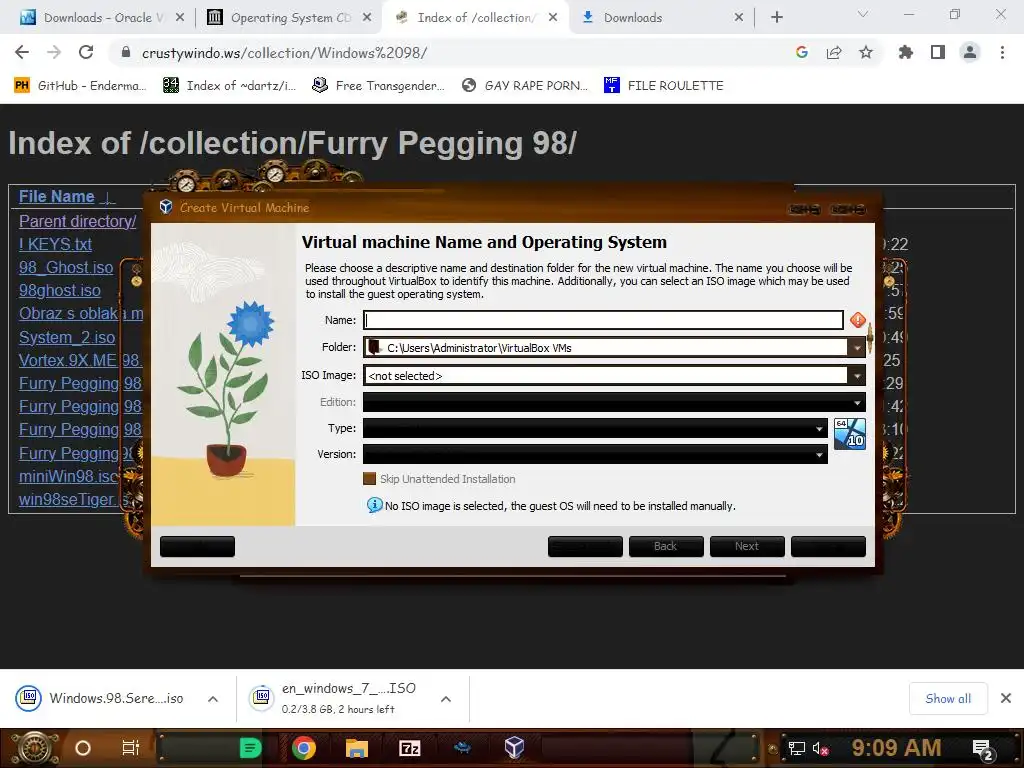Focus the virtual machine Name field
Viewport: 1024px width, 768px height.
click(x=603, y=320)
